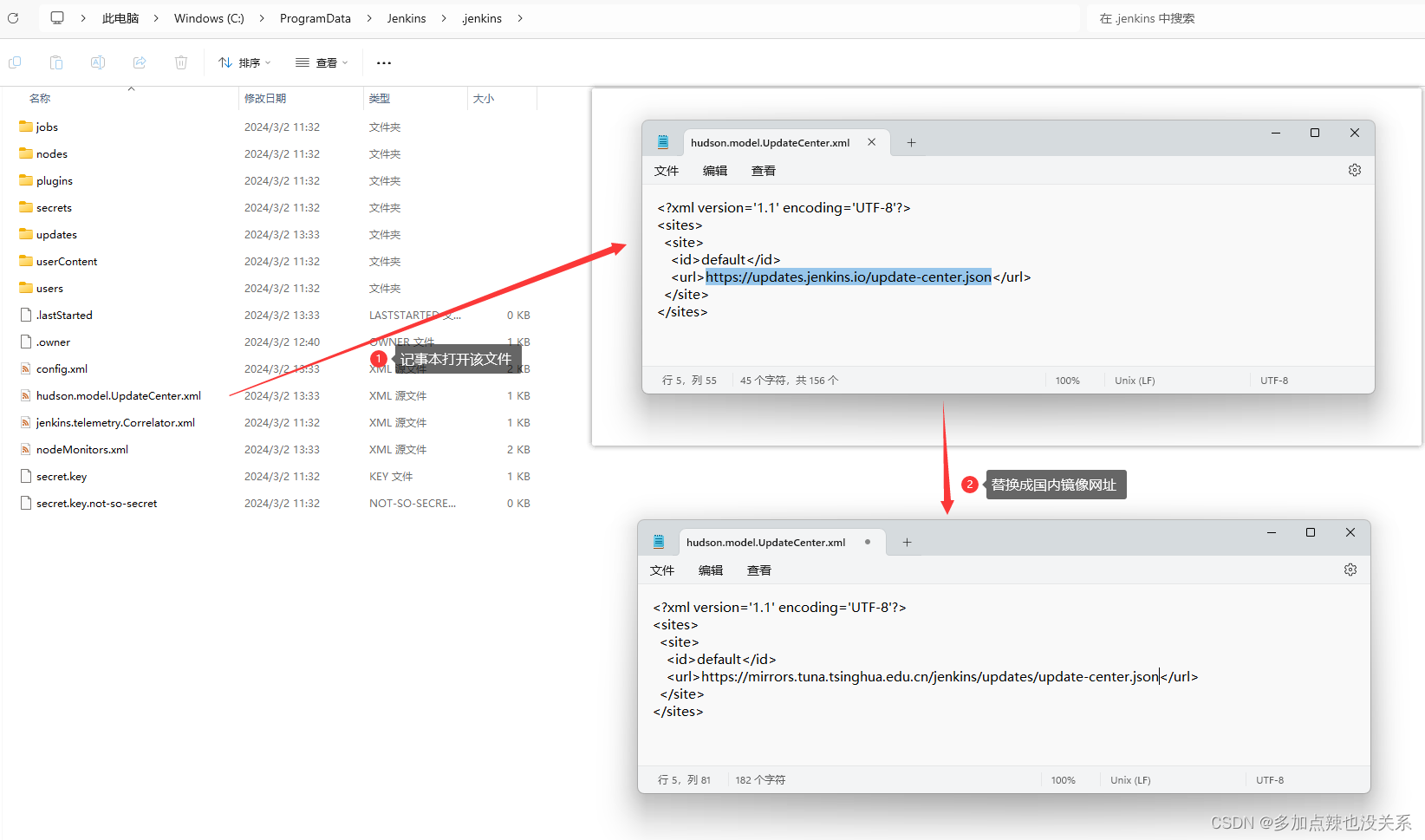
Task: Expand the chevron after 此电脑 breadcrumb
Action: [156, 18]
